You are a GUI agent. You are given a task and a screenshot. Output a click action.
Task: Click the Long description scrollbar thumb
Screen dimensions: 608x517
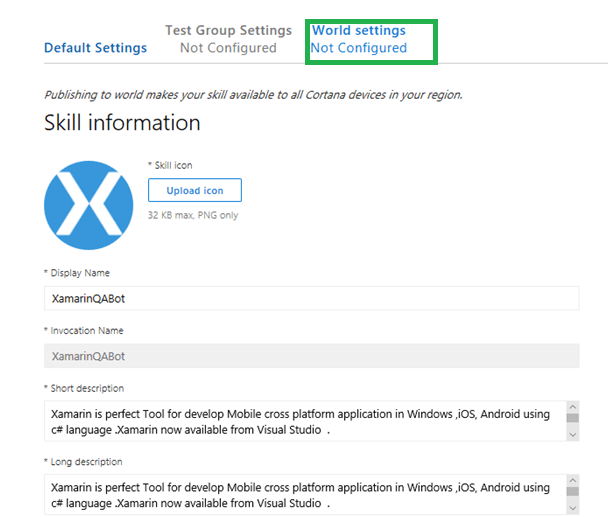pyautogui.click(x=573, y=492)
